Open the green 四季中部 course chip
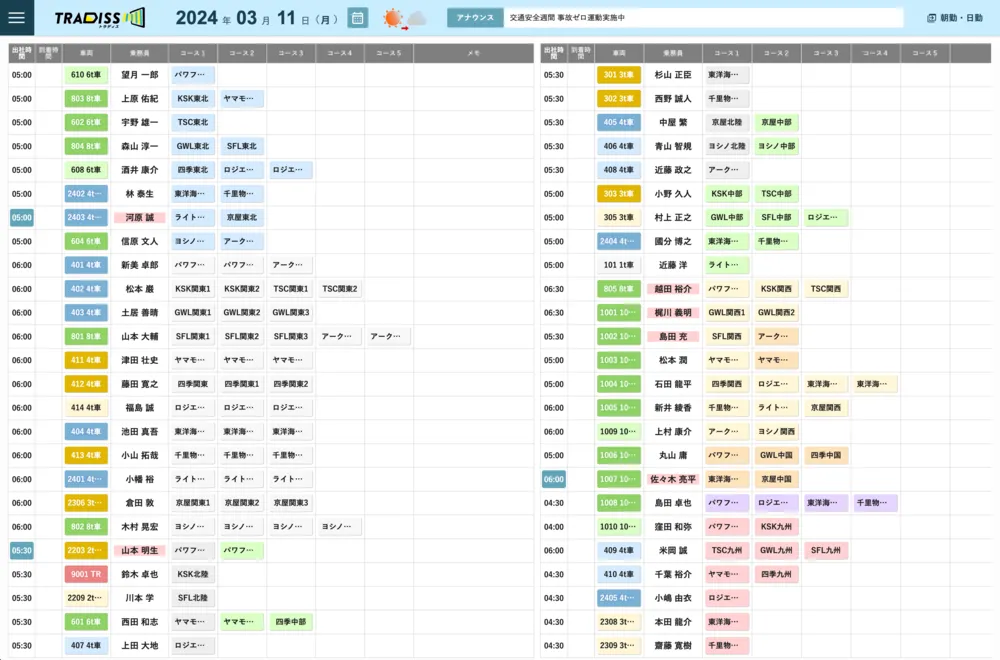Image resolution: width=1000 pixels, height=660 pixels. click(x=290, y=622)
